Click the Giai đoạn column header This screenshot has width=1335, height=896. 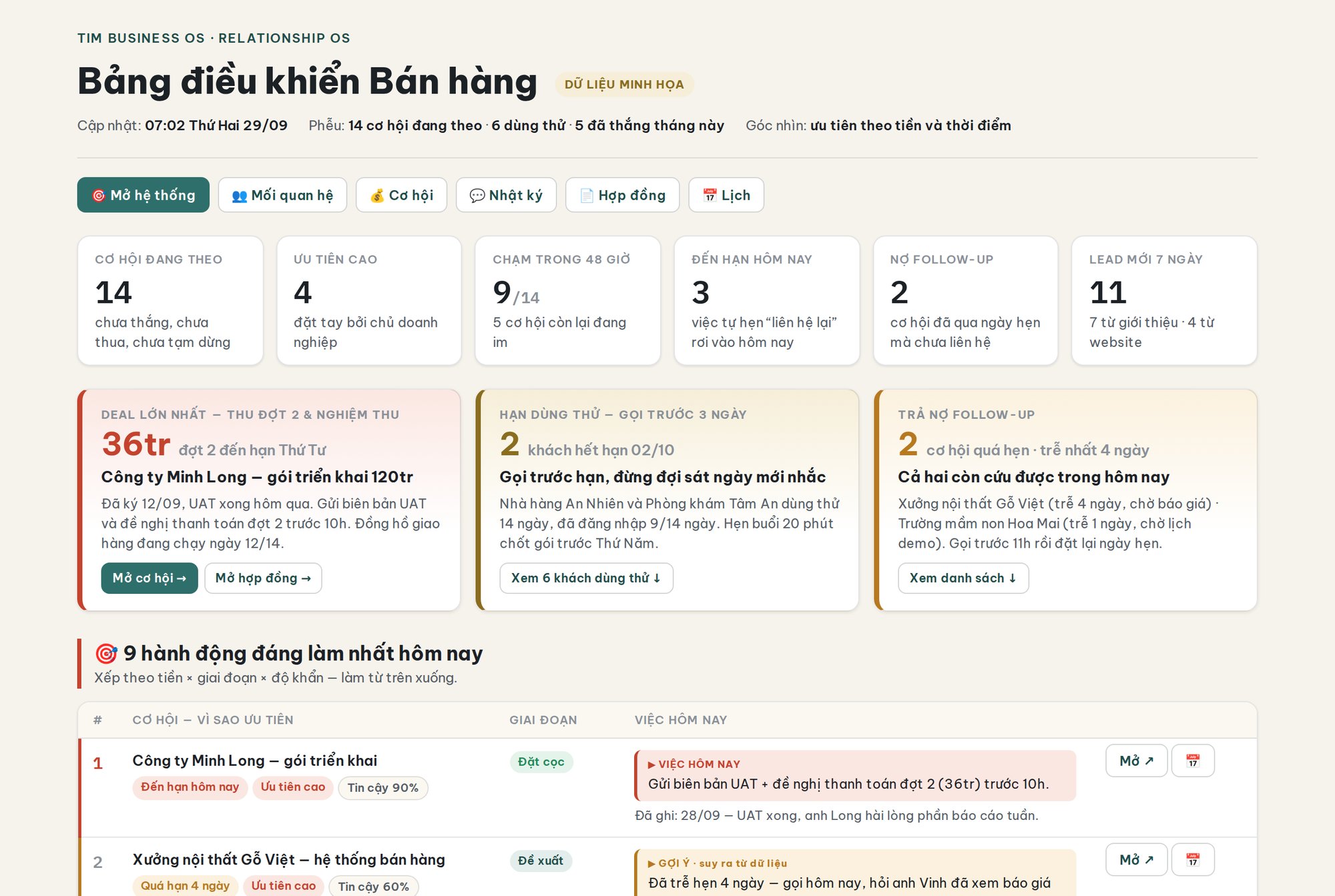pos(543,720)
